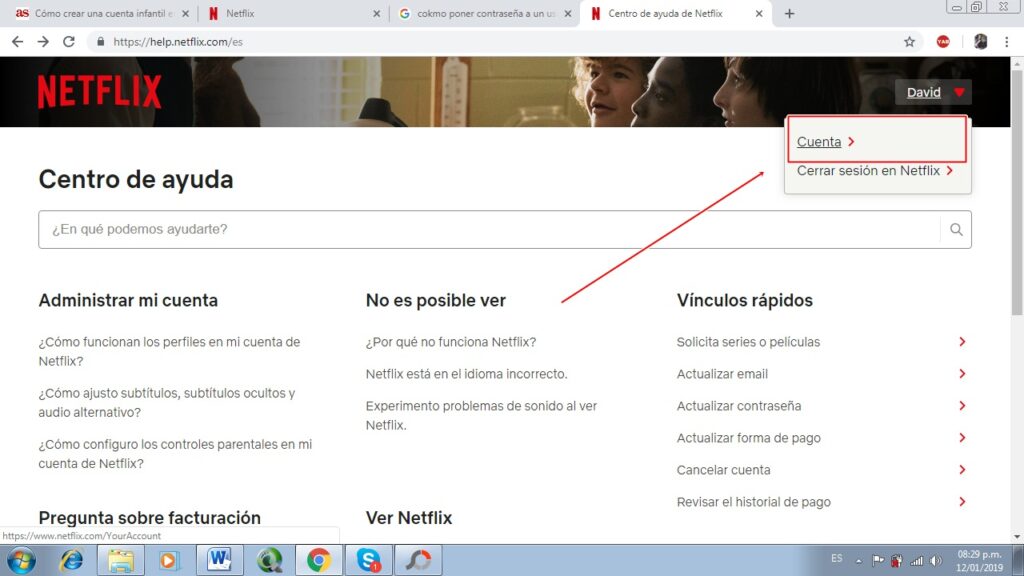Reload the Netflix help page

[69, 42]
